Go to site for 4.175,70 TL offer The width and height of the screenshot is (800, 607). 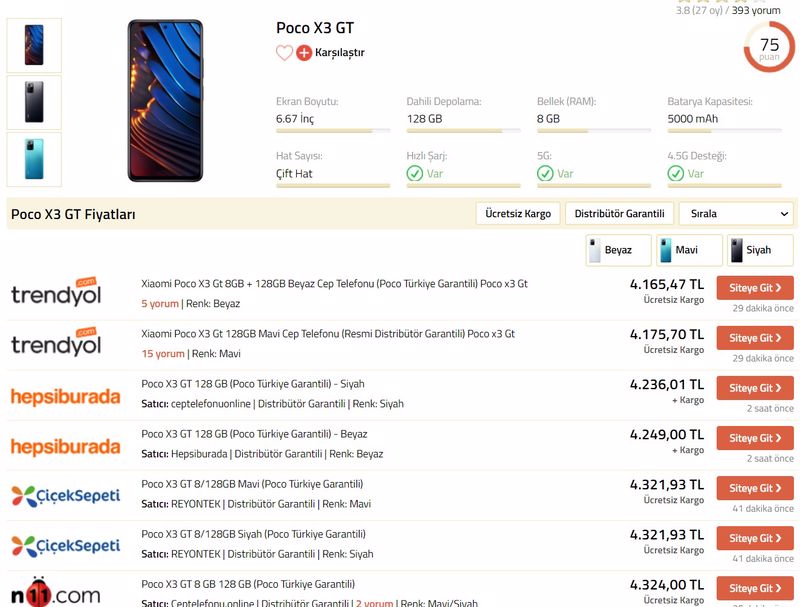(755, 338)
